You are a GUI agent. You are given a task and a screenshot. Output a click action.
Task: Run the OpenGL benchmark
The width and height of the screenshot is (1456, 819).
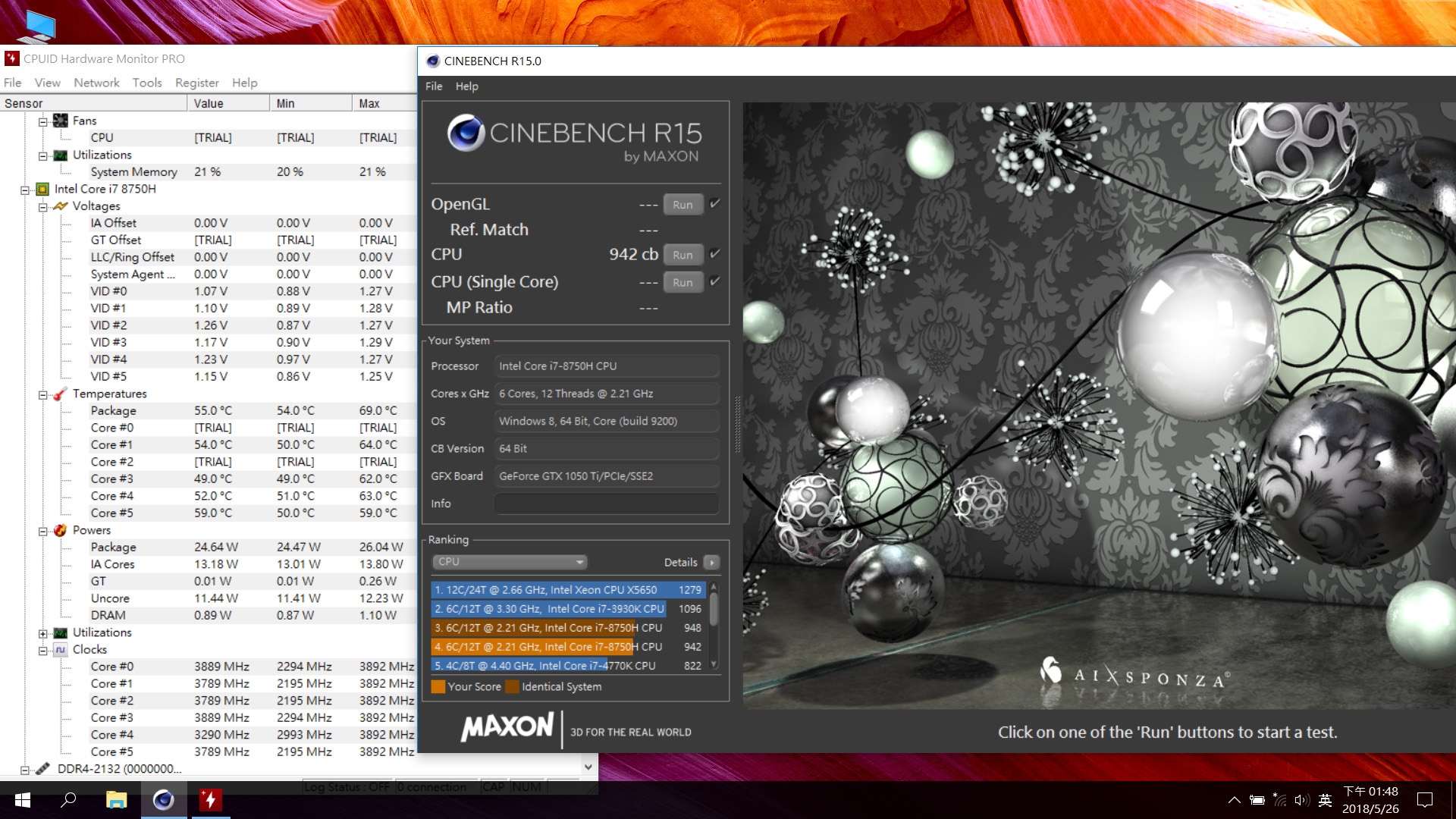point(682,205)
